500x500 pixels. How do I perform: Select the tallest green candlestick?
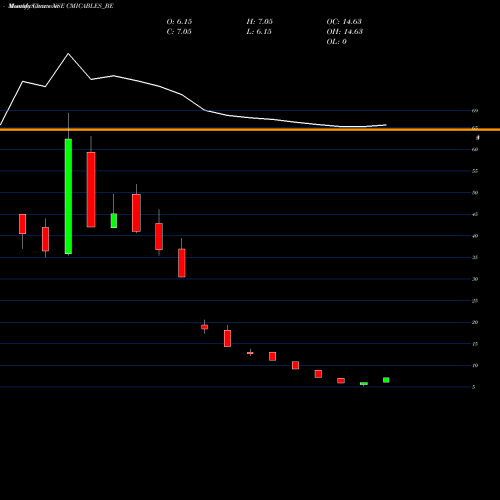(68, 196)
